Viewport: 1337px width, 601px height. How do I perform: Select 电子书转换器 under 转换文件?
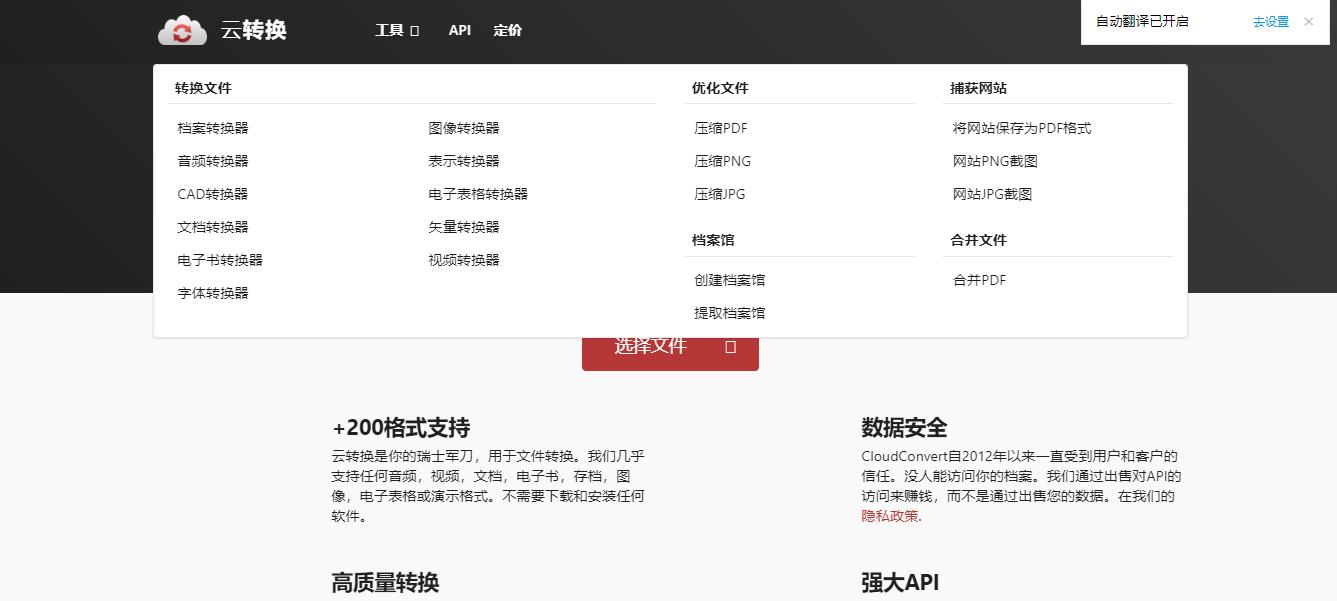(x=220, y=259)
